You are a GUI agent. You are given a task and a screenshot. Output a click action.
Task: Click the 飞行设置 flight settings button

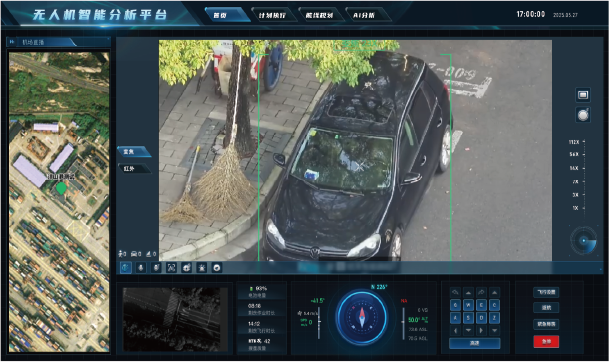(x=546, y=293)
